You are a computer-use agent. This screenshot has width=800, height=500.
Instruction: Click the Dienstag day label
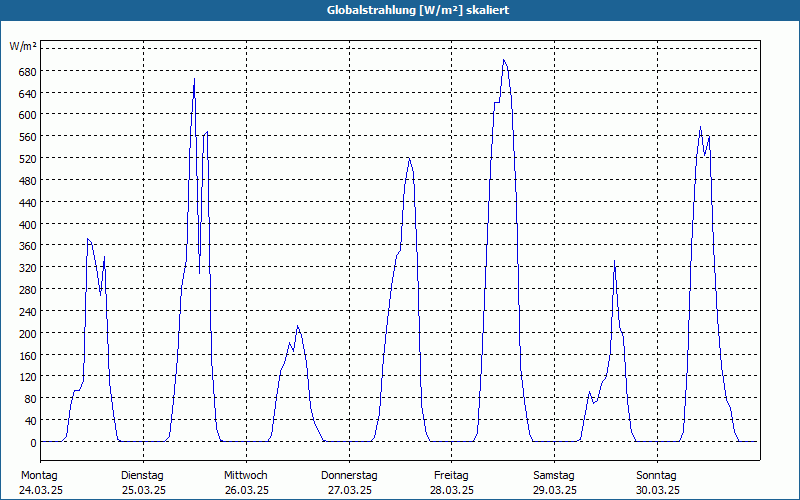pos(142,476)
